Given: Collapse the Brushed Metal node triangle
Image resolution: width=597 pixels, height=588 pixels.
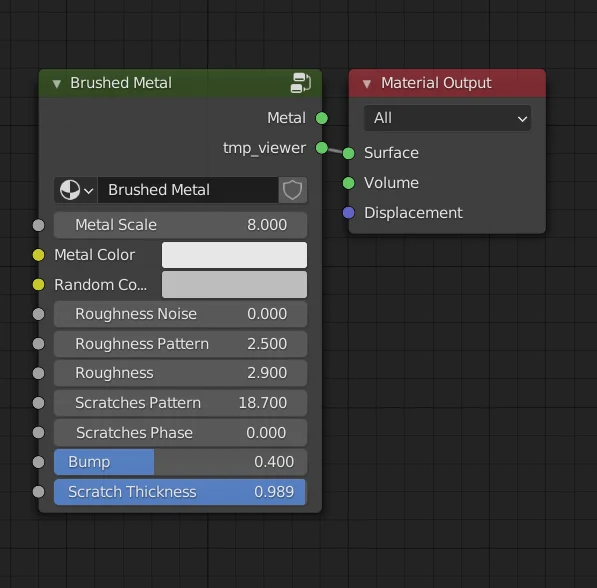Looking at the screenshot, I should pos(57,83).
